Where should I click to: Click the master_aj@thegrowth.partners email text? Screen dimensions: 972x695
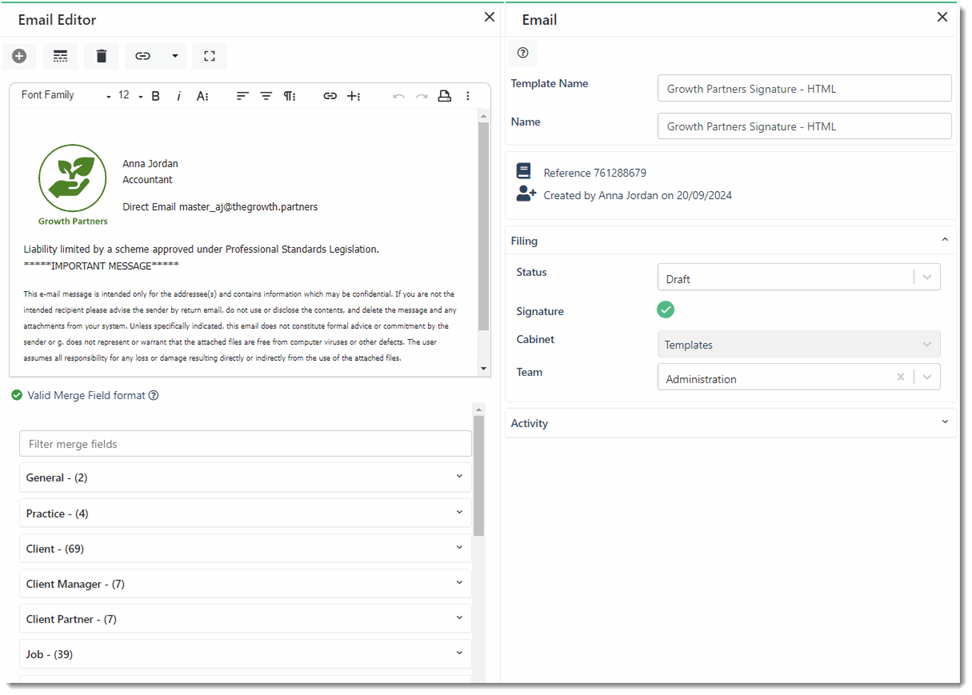click(x=248, y=207)
